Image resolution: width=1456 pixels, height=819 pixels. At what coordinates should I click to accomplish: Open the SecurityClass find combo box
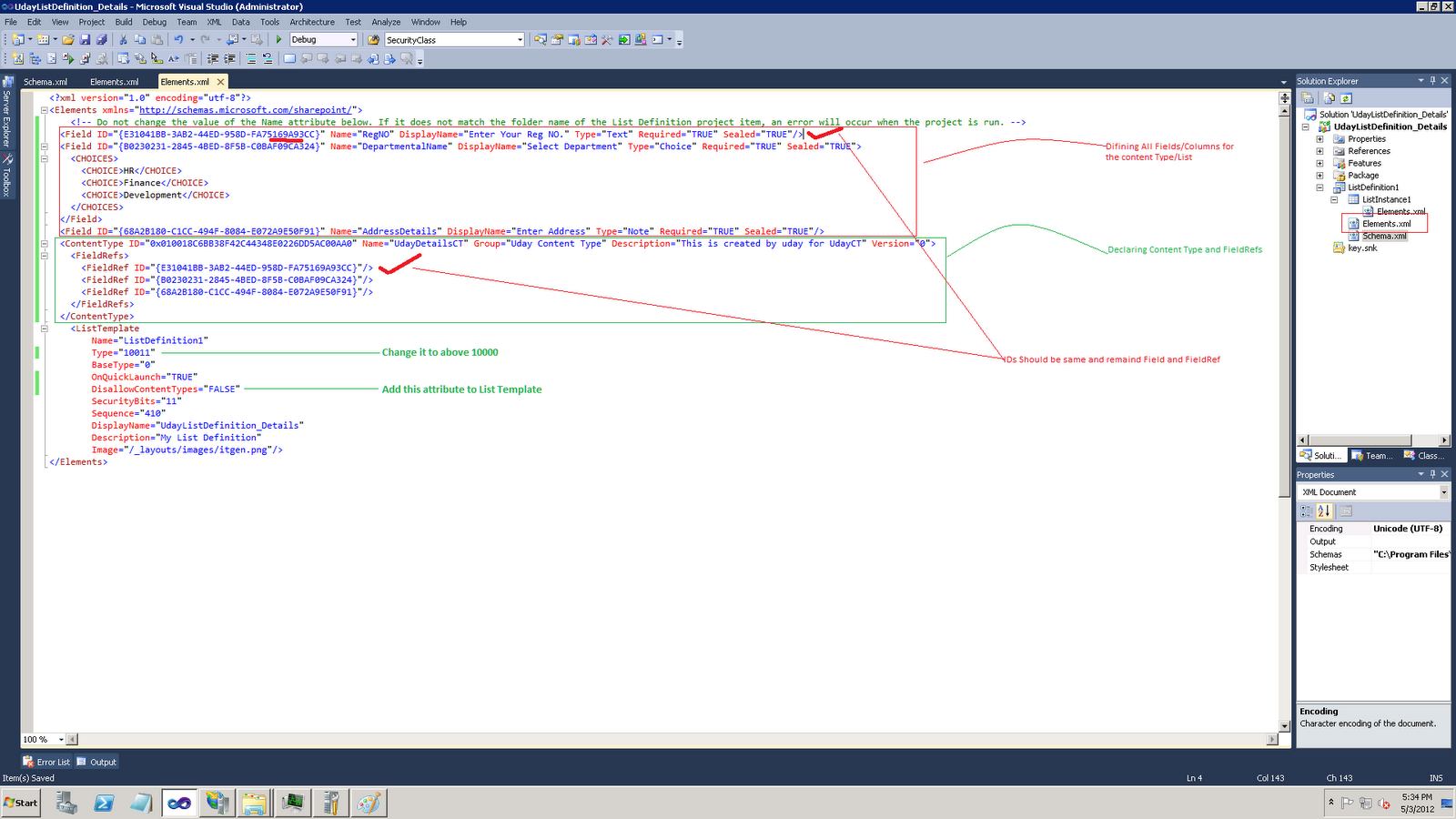455,40
